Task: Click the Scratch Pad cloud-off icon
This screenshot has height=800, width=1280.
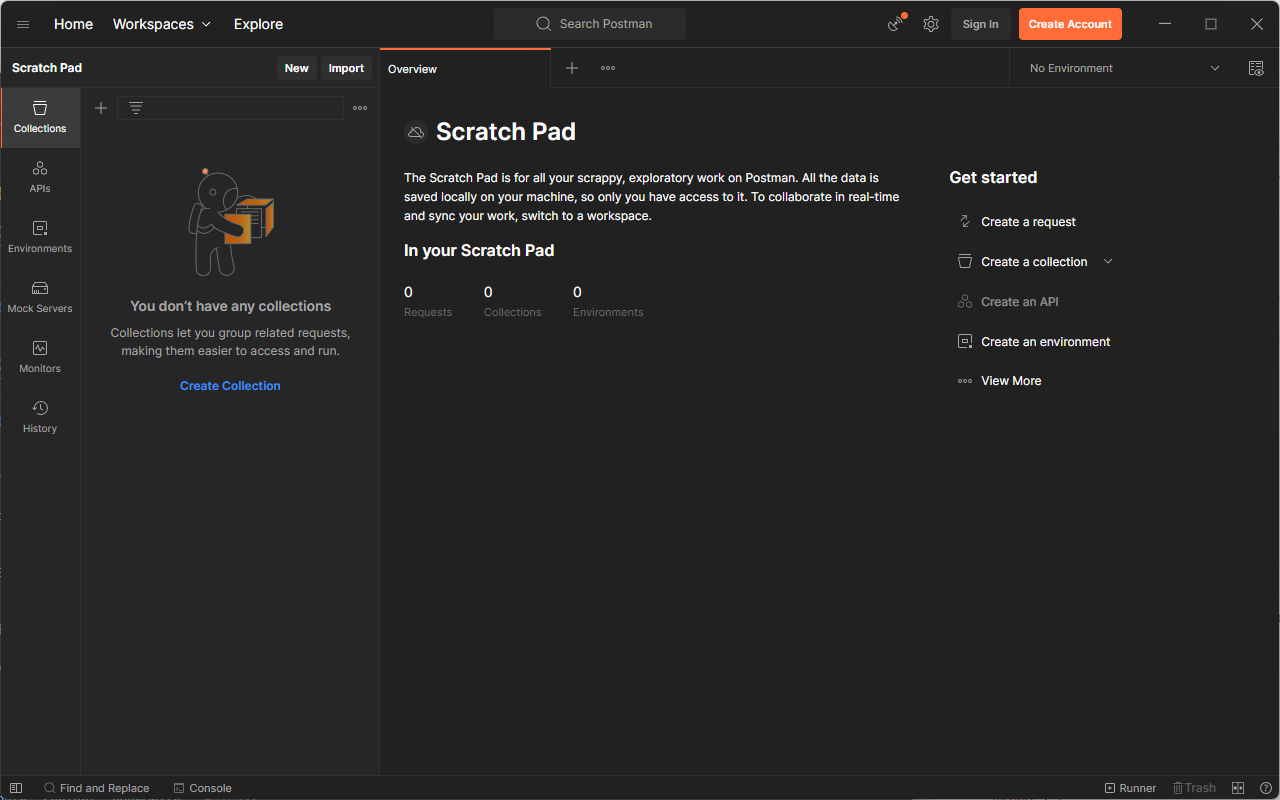Action: pyautogui.click(x=415, y=132)
